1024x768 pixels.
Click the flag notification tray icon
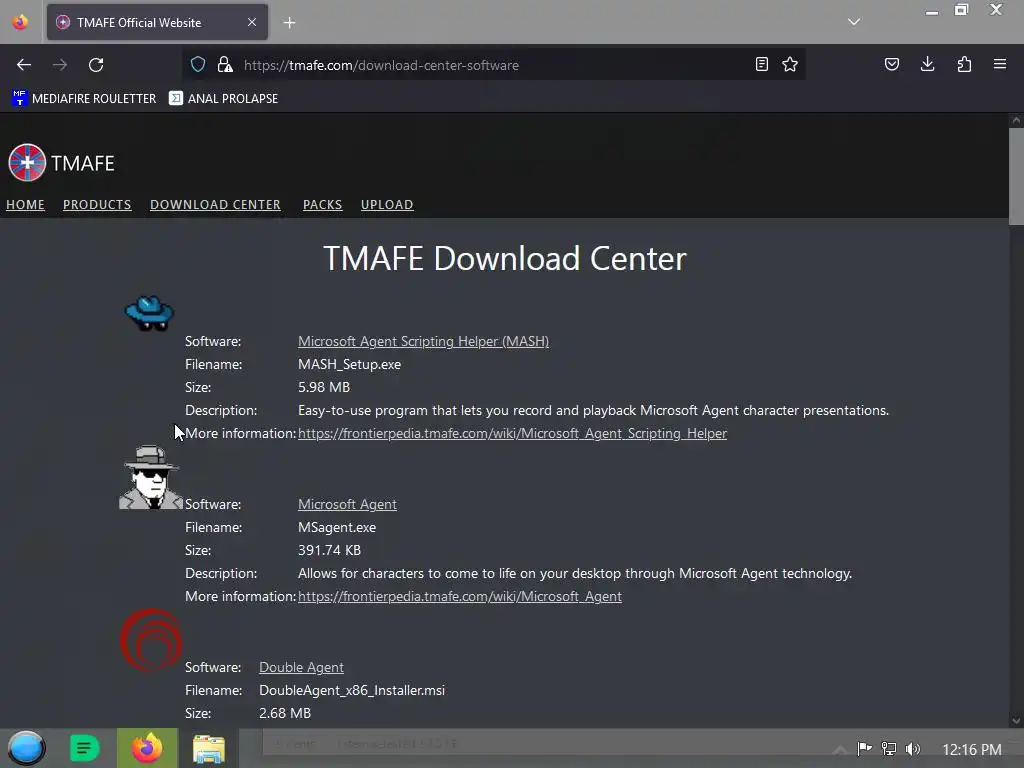(x=865, y=748)
